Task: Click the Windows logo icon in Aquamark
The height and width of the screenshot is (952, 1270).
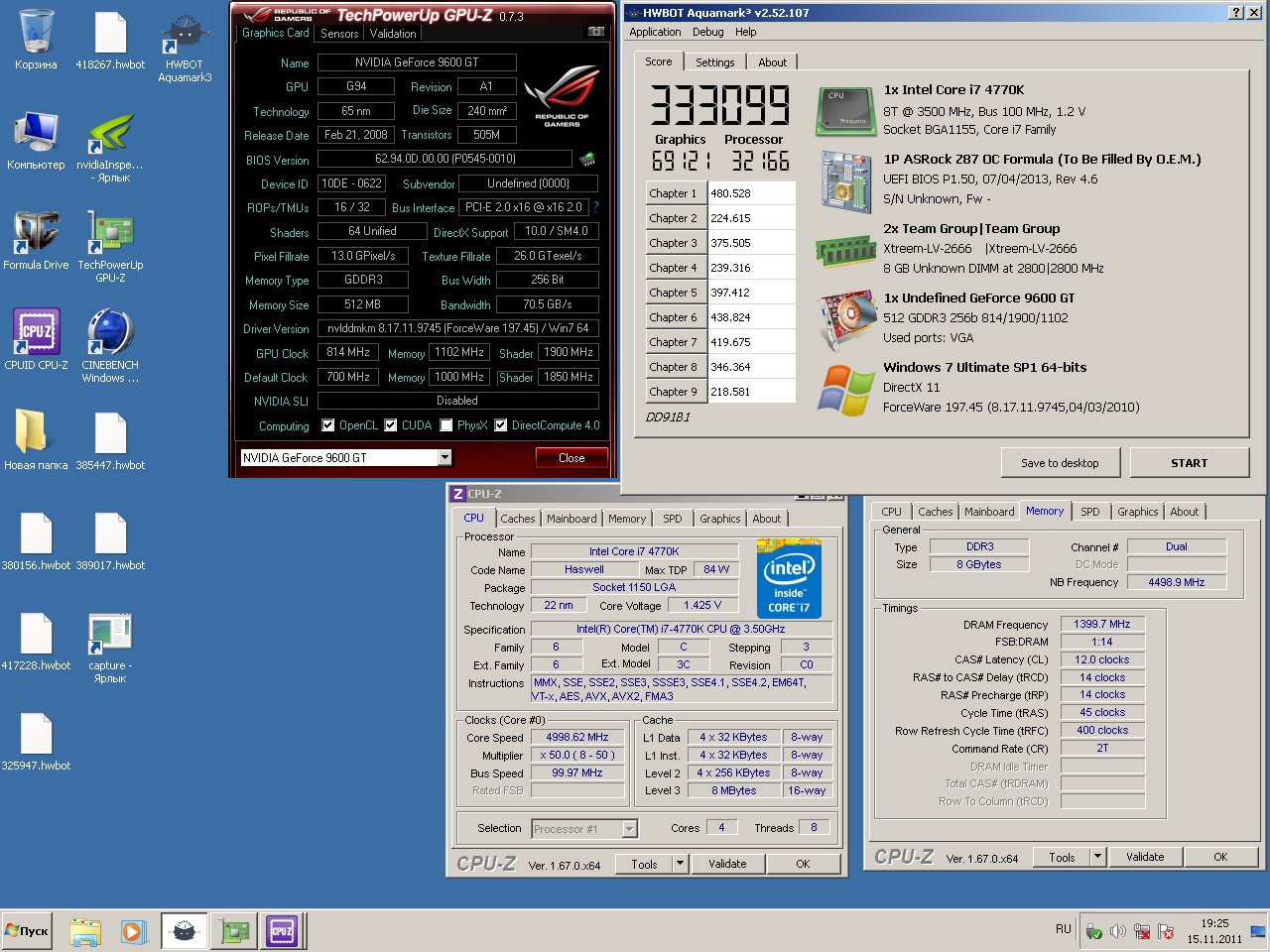Action: (845, 391)
